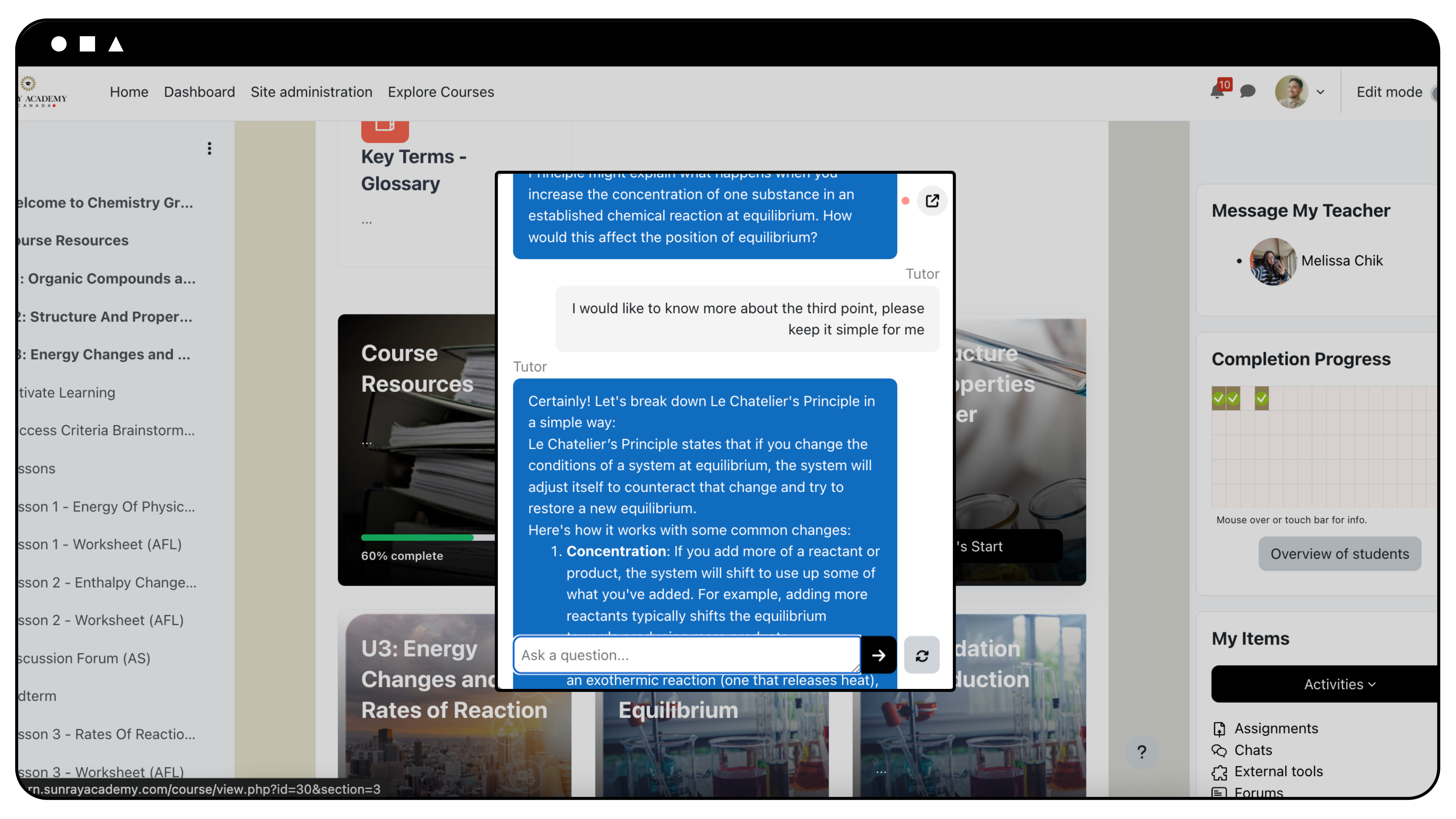Open Lesson 2 - Enthalpy Change item
The height and width of the screenshot is (819, 1456).
pyautogui.click(x=108, y=582)
